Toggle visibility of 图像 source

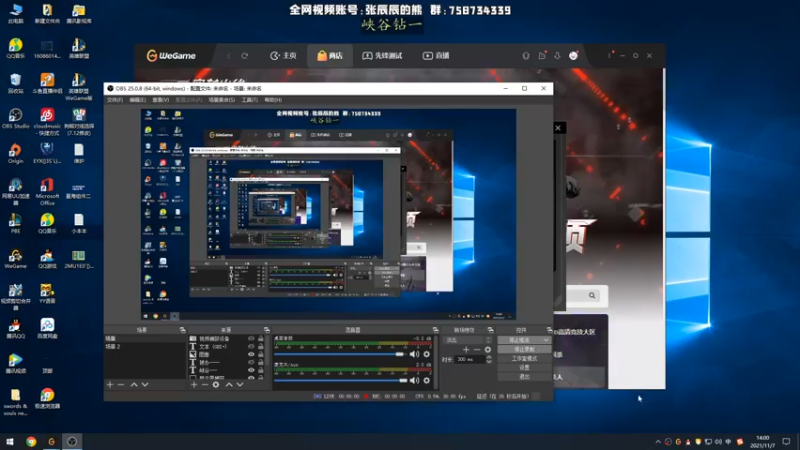click(x=251, y=354)
